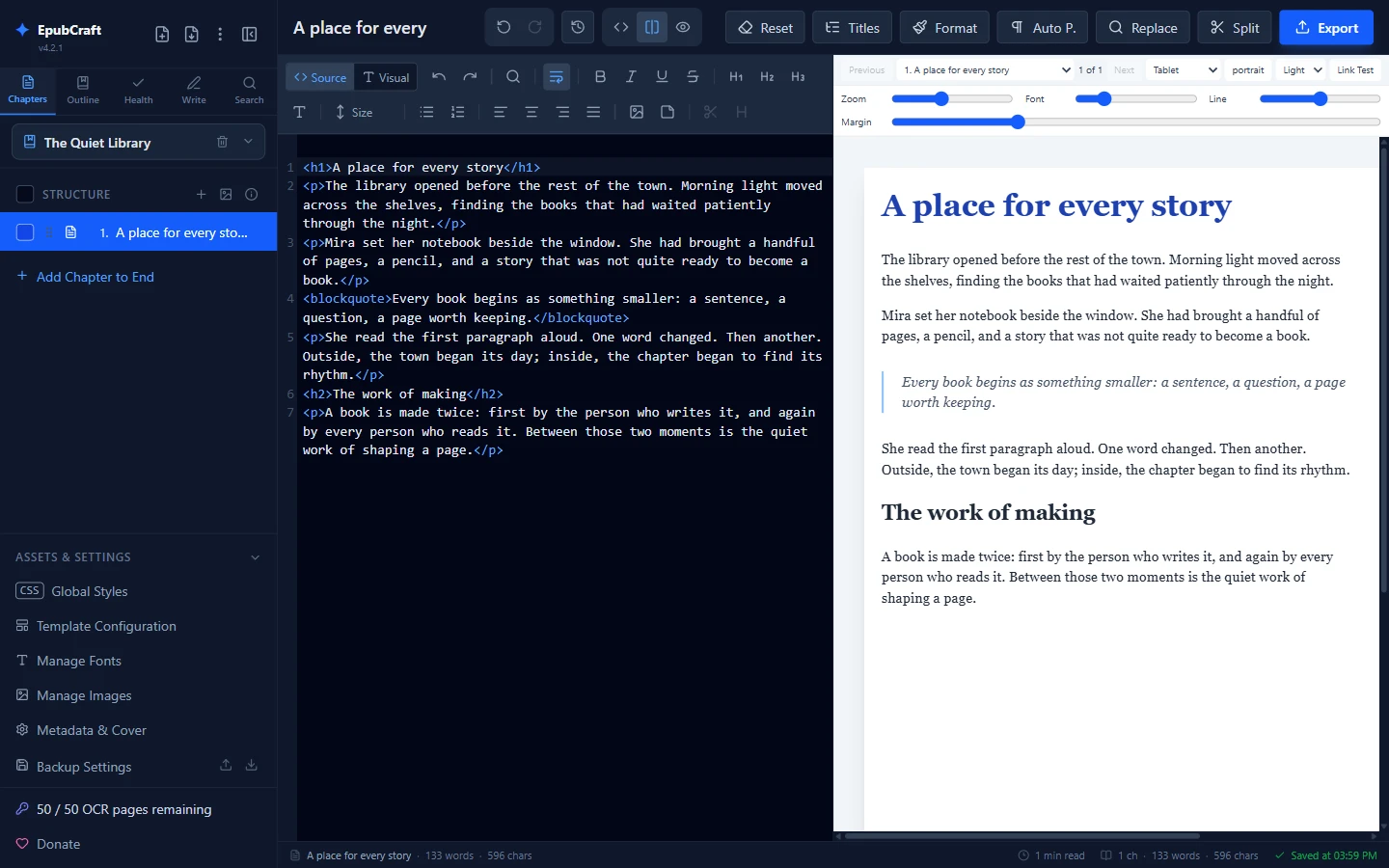Insert a numbered list
Image resolution: width=1389 pixels, height=868 pixels.
(x=457, y=112)
